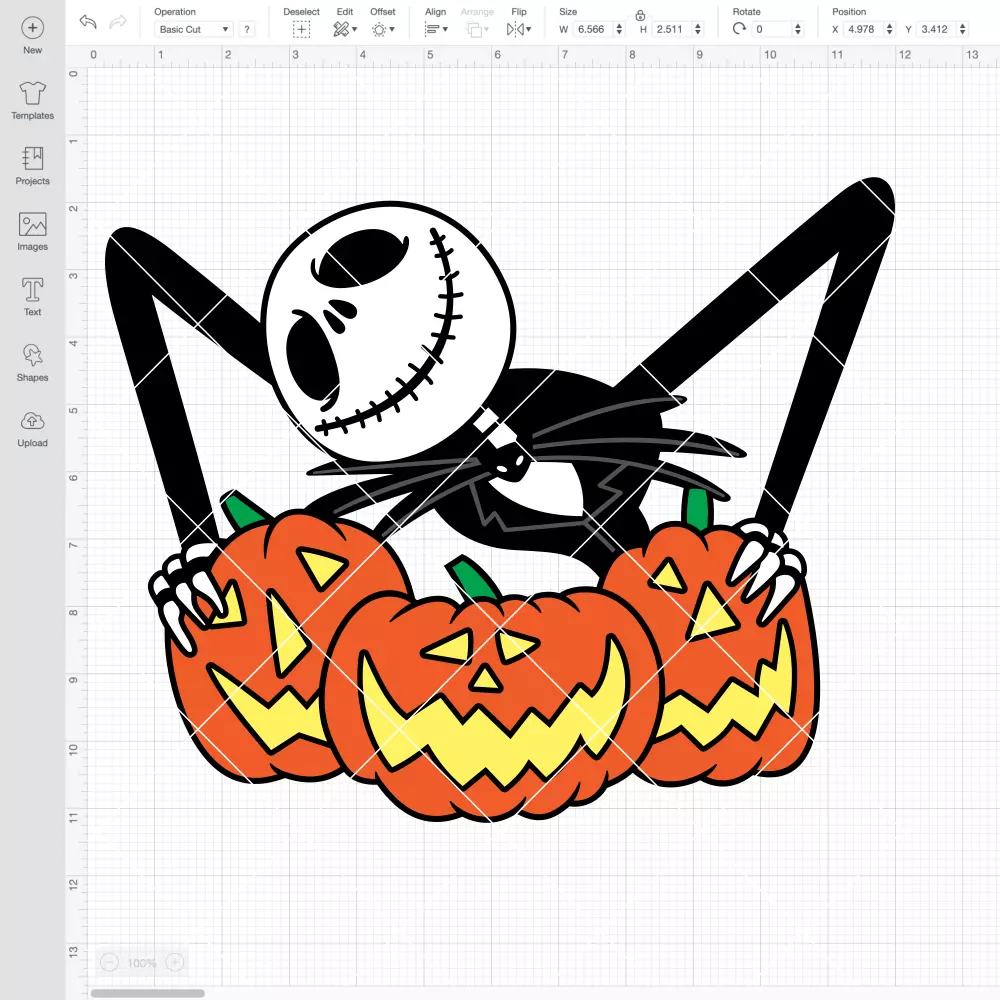
Task: Open the Shapes panel
Action: click(x=33, y=363)
